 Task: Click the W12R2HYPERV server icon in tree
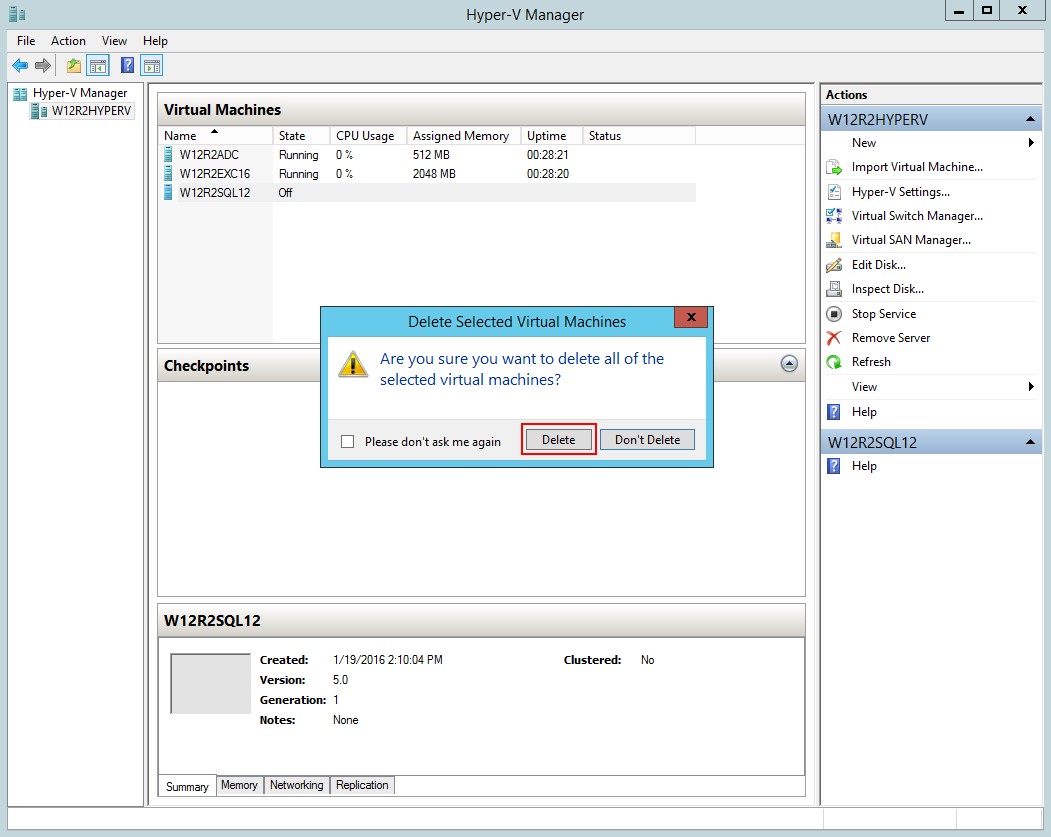[39, 111]
